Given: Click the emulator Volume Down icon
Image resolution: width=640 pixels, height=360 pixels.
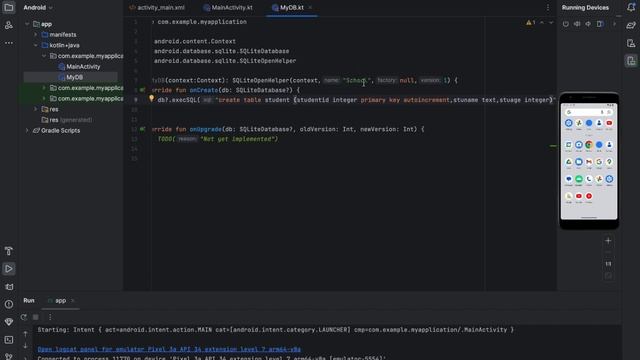Looking at the screenshot, I should point(588,24).
